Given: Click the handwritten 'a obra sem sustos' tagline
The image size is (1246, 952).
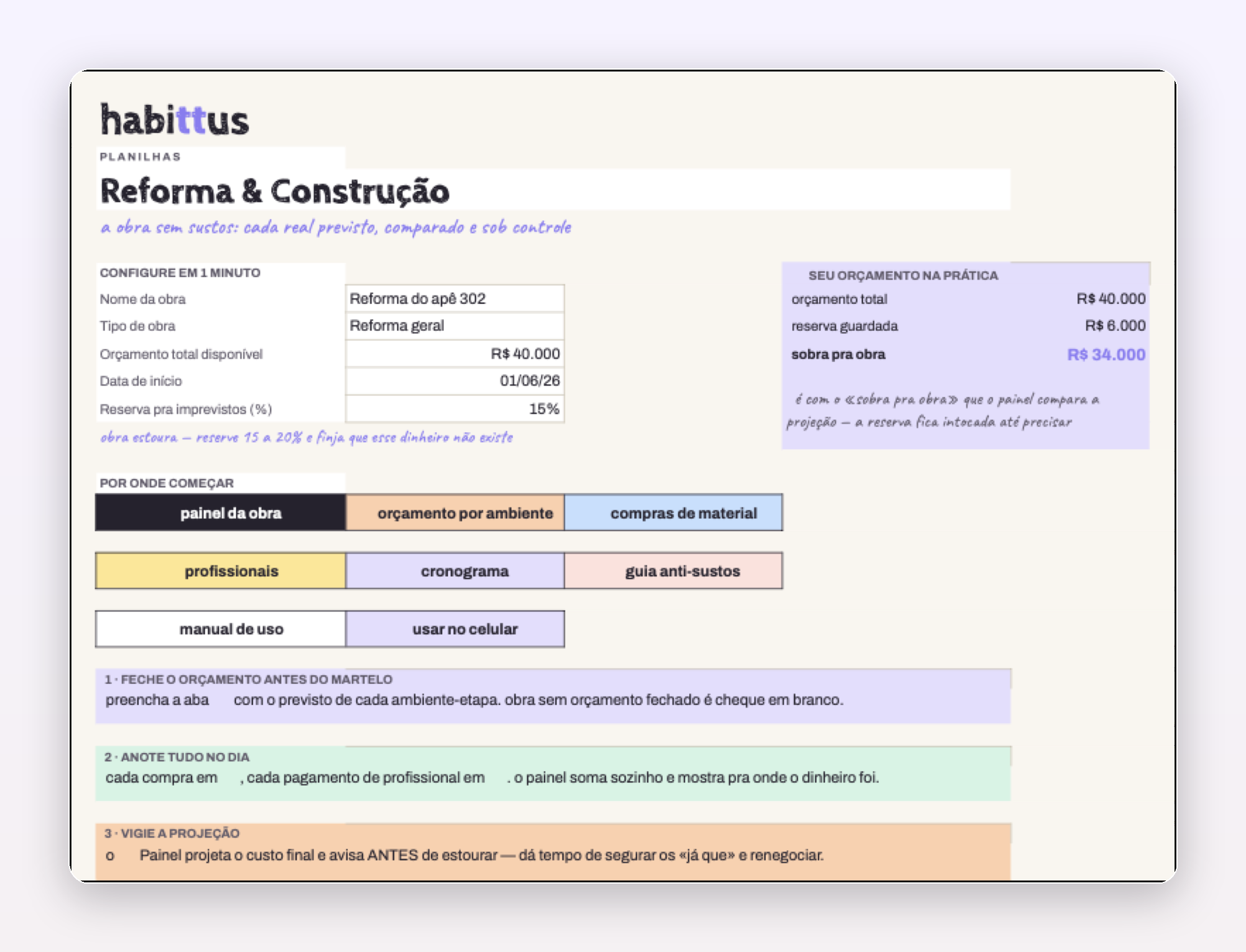Looking at the screenshot, I should coord(336,228).
